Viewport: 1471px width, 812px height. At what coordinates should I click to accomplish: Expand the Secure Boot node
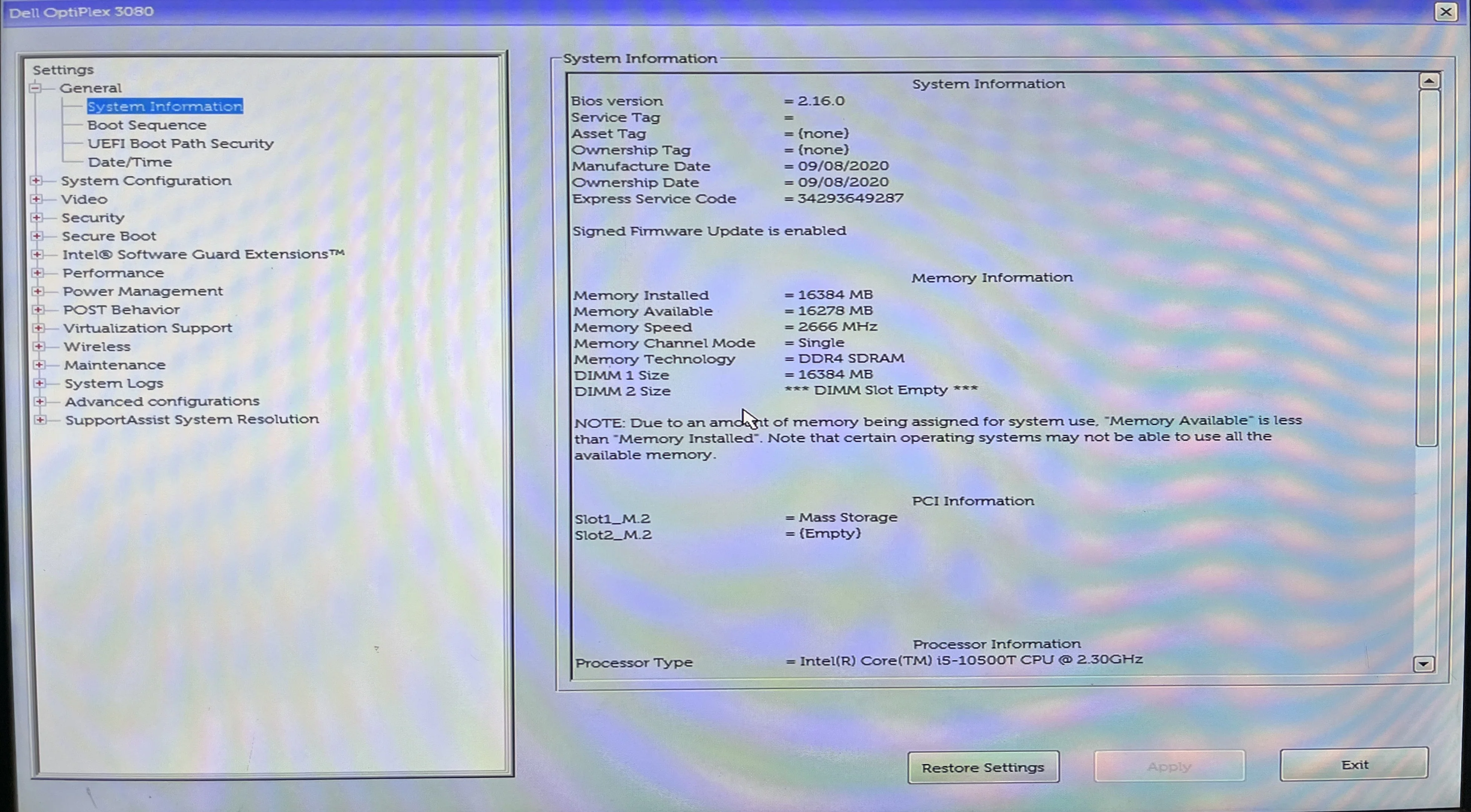coord(37,236)
